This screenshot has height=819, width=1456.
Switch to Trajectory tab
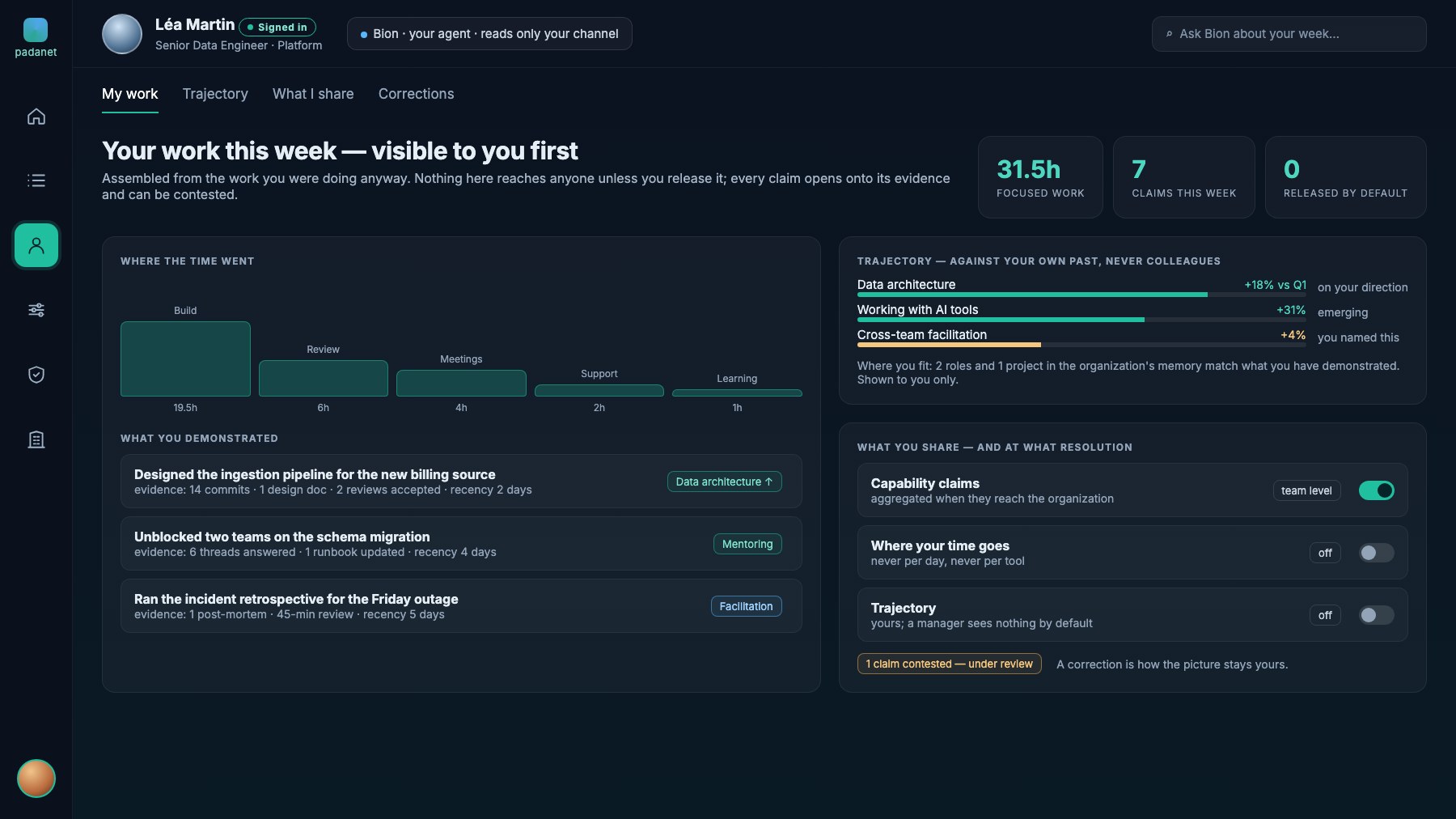[x=215, y=94]
